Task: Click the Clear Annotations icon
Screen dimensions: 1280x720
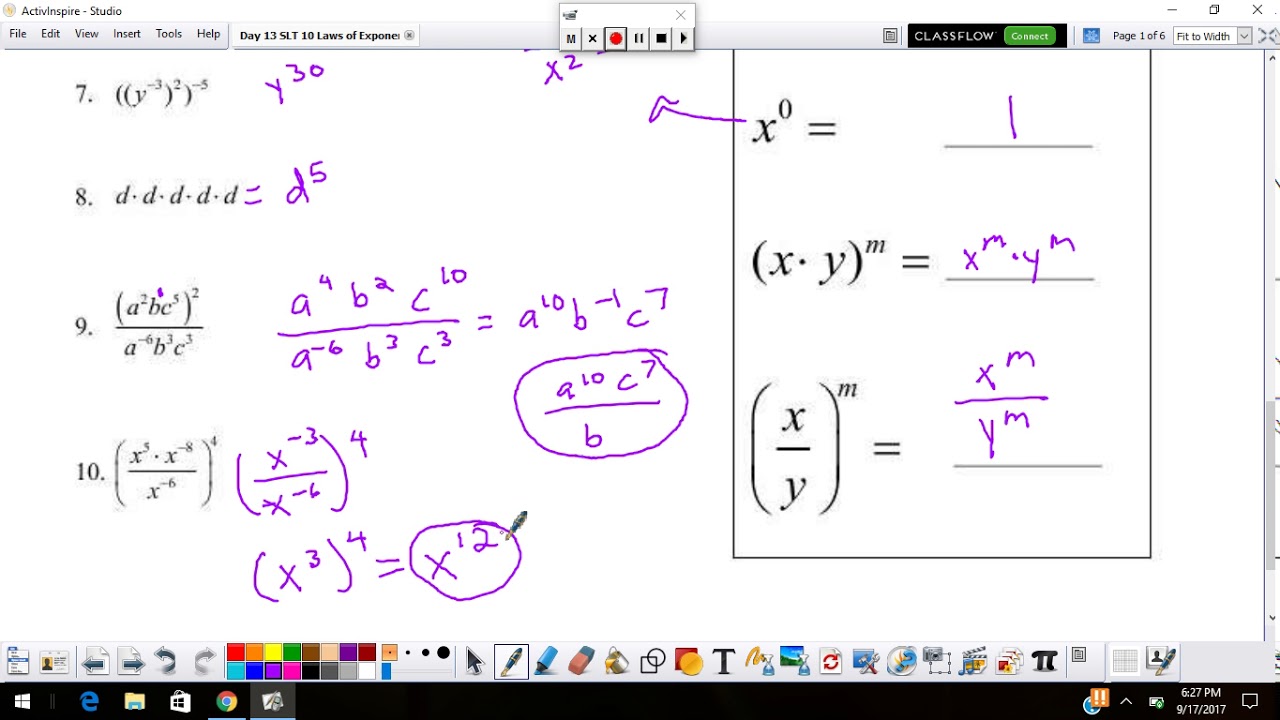Action: 759,661
